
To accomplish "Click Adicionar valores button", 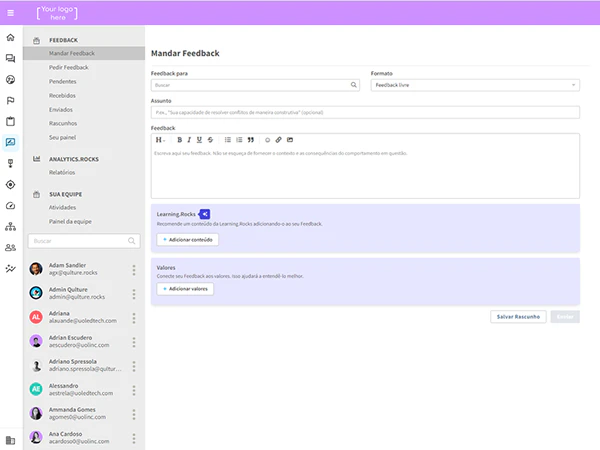I will point(185,289).
